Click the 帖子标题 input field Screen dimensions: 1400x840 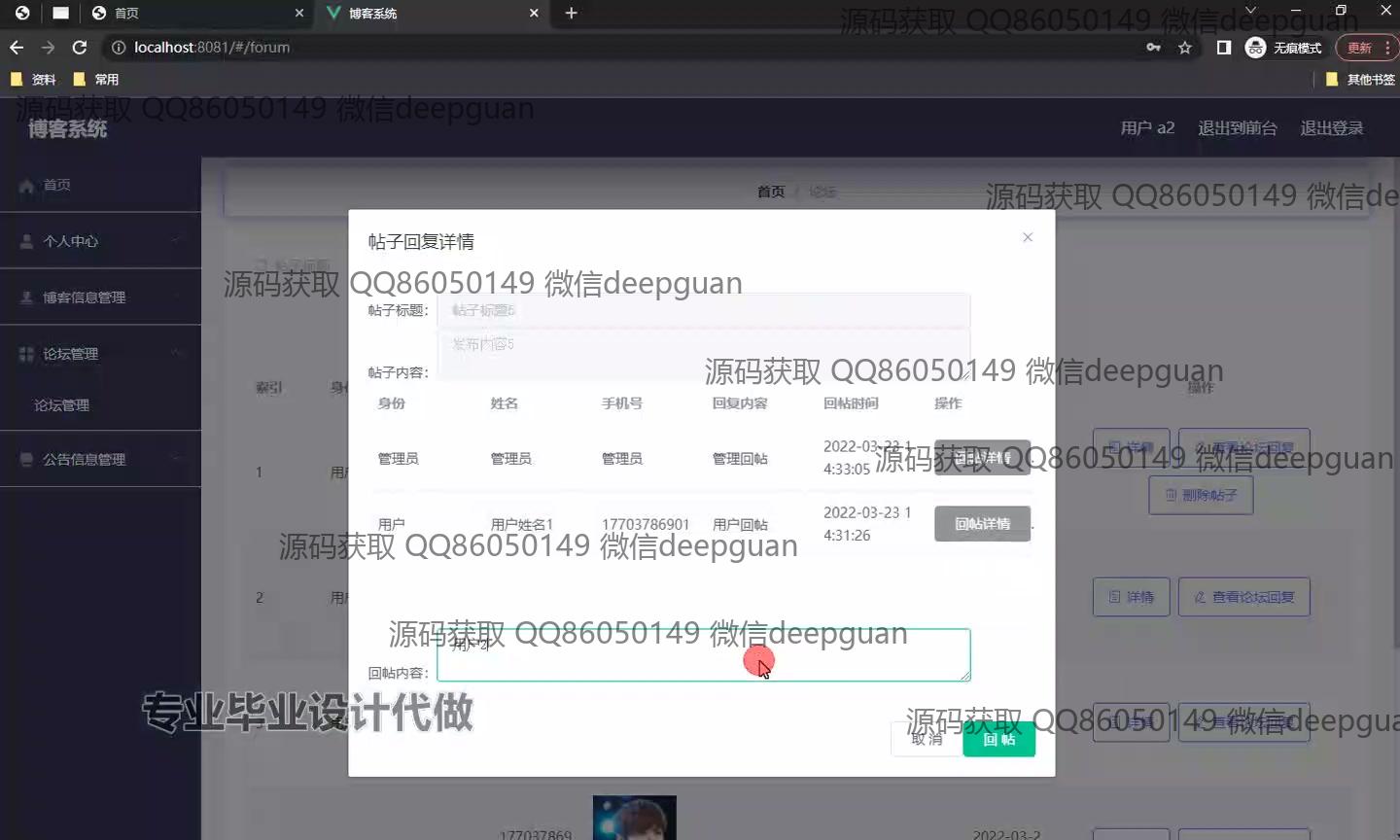coord(704,310)
